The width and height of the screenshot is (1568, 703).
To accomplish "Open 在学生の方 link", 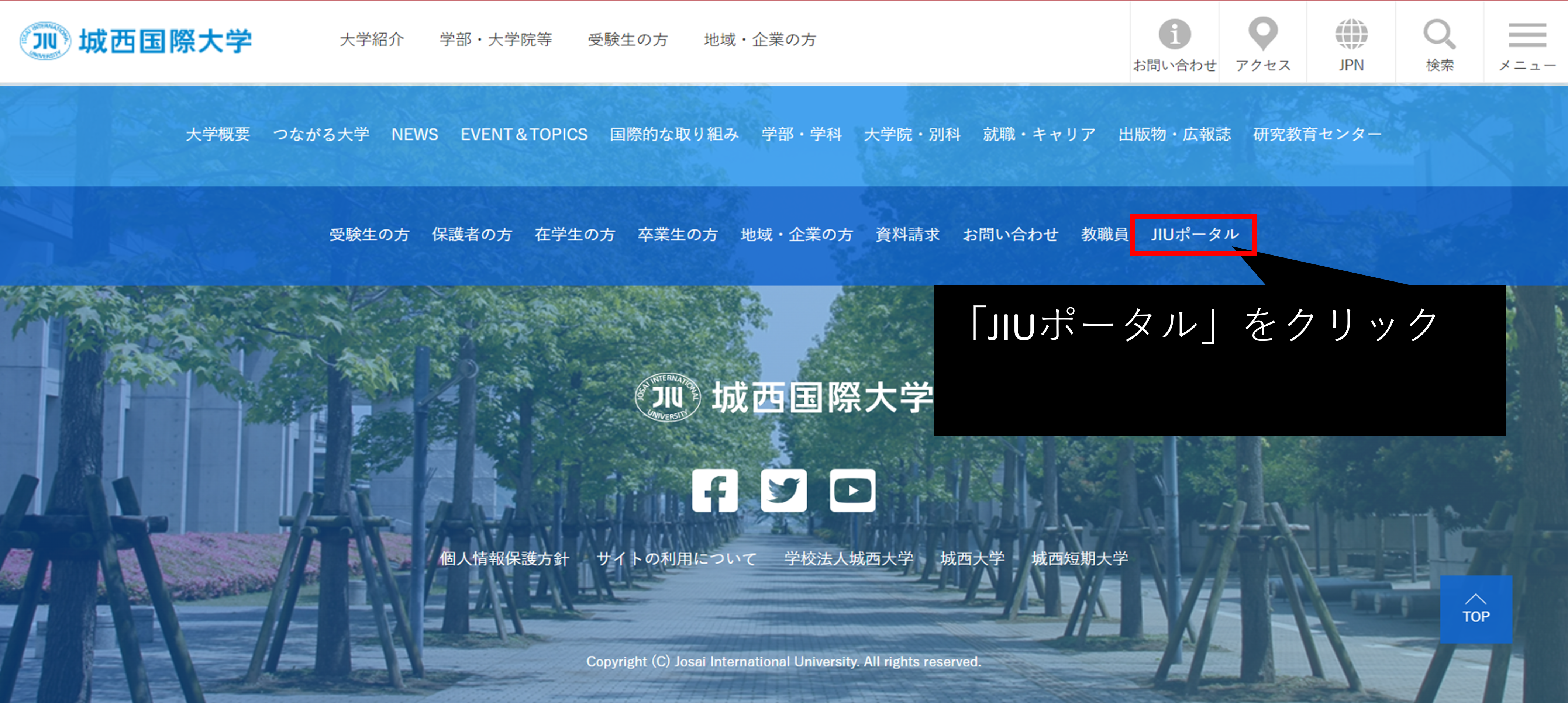I will tap(575, 234).
